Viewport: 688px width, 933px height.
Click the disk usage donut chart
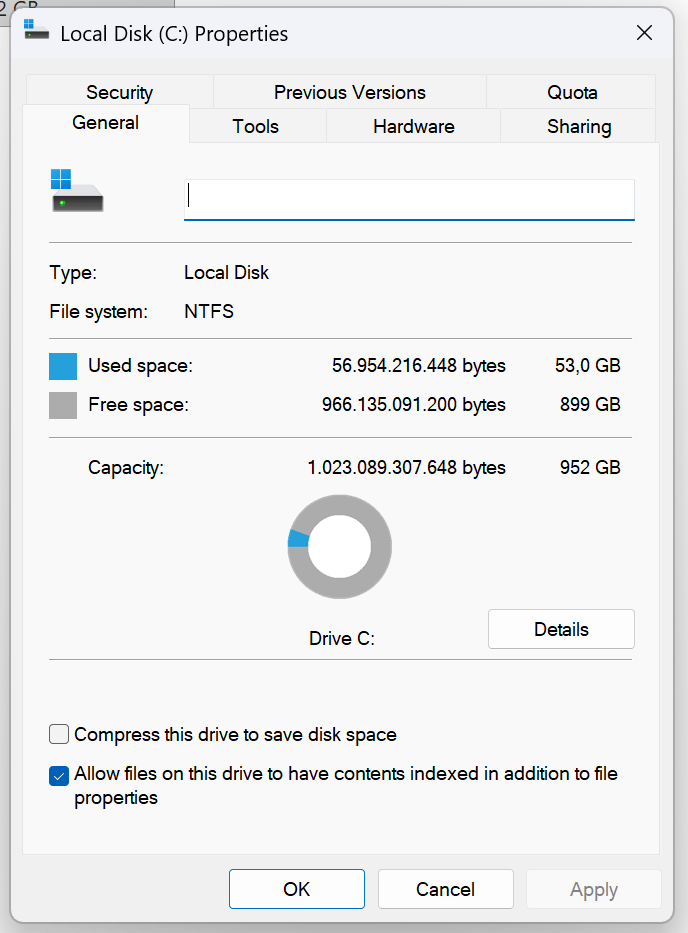click(x=340, y=546)
